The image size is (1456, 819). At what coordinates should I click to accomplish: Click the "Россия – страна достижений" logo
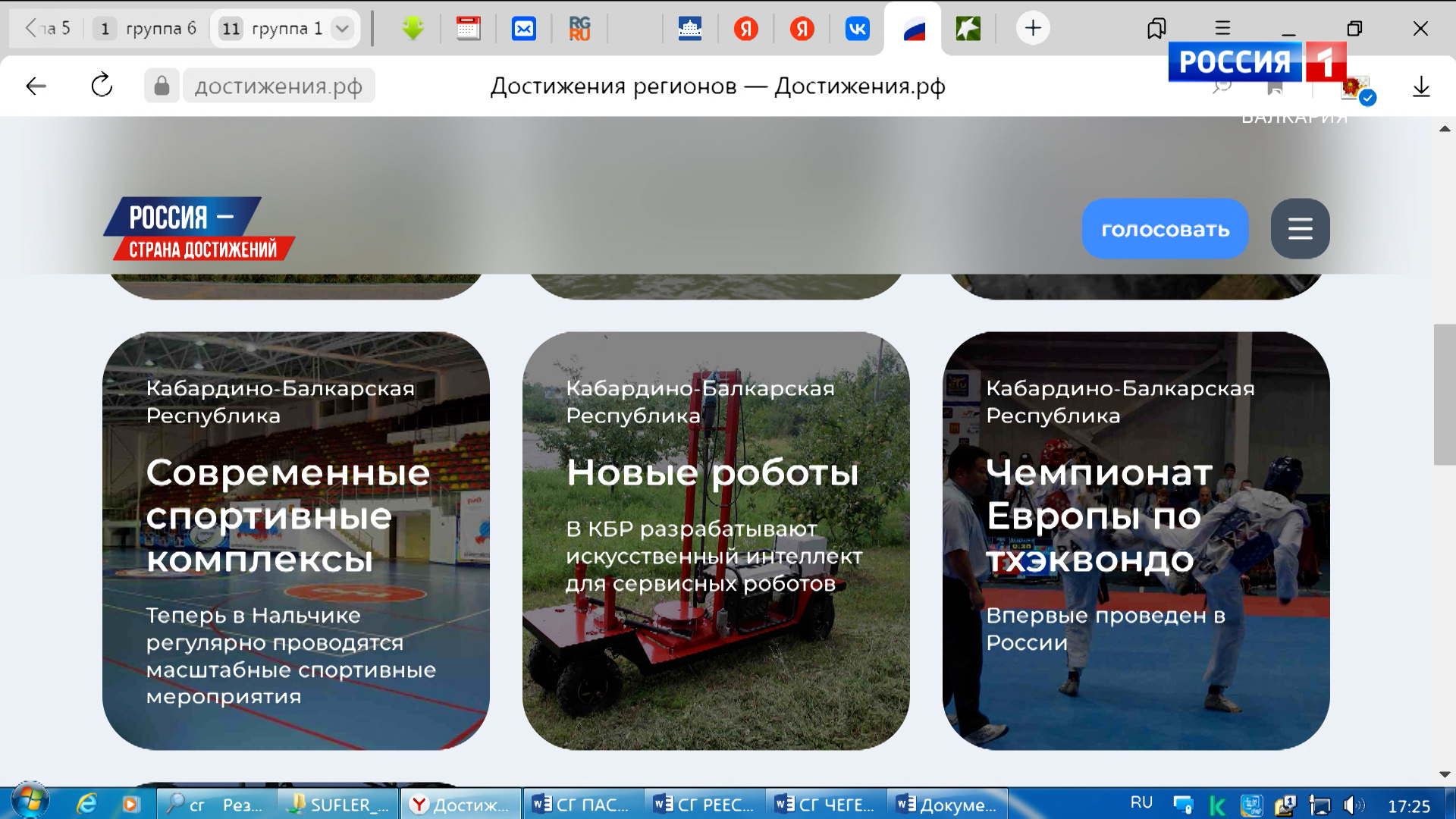coord(199,228)
